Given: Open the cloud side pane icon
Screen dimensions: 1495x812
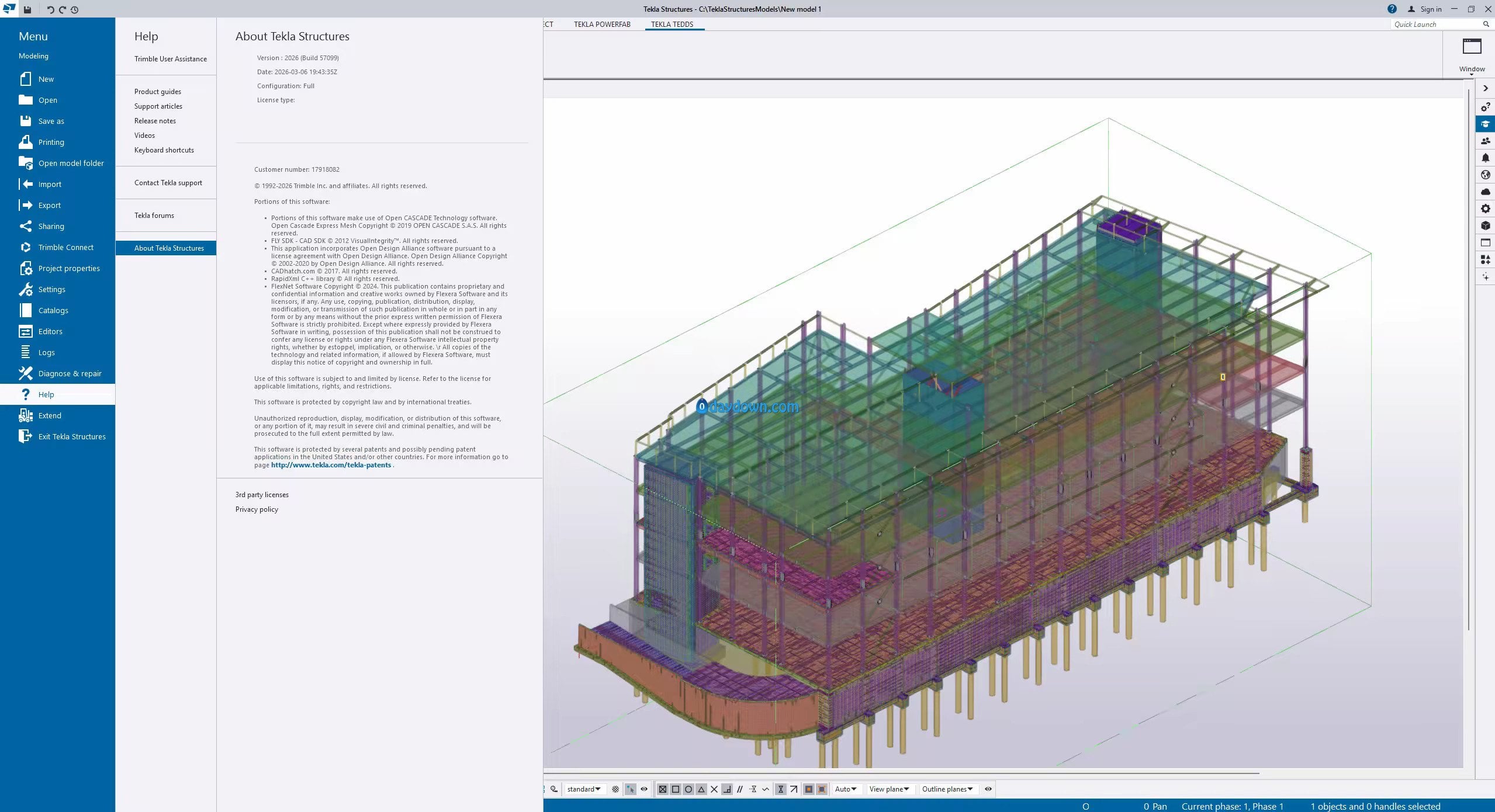Looking at the screenshot, I should pos(1485,192).
